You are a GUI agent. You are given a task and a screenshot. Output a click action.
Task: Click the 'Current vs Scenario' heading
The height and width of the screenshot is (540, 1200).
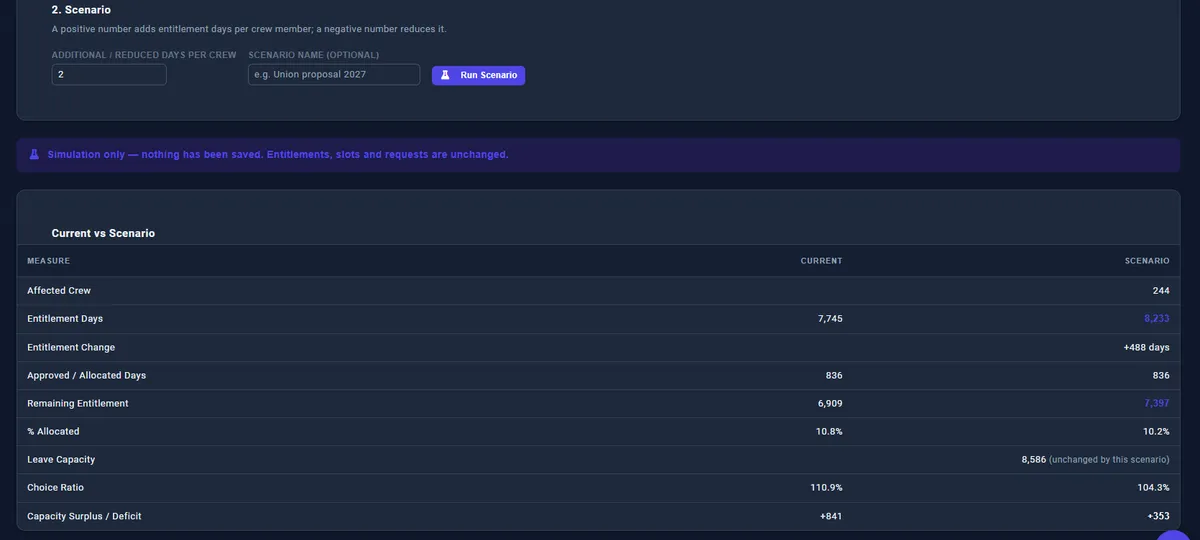coord(103,233)
